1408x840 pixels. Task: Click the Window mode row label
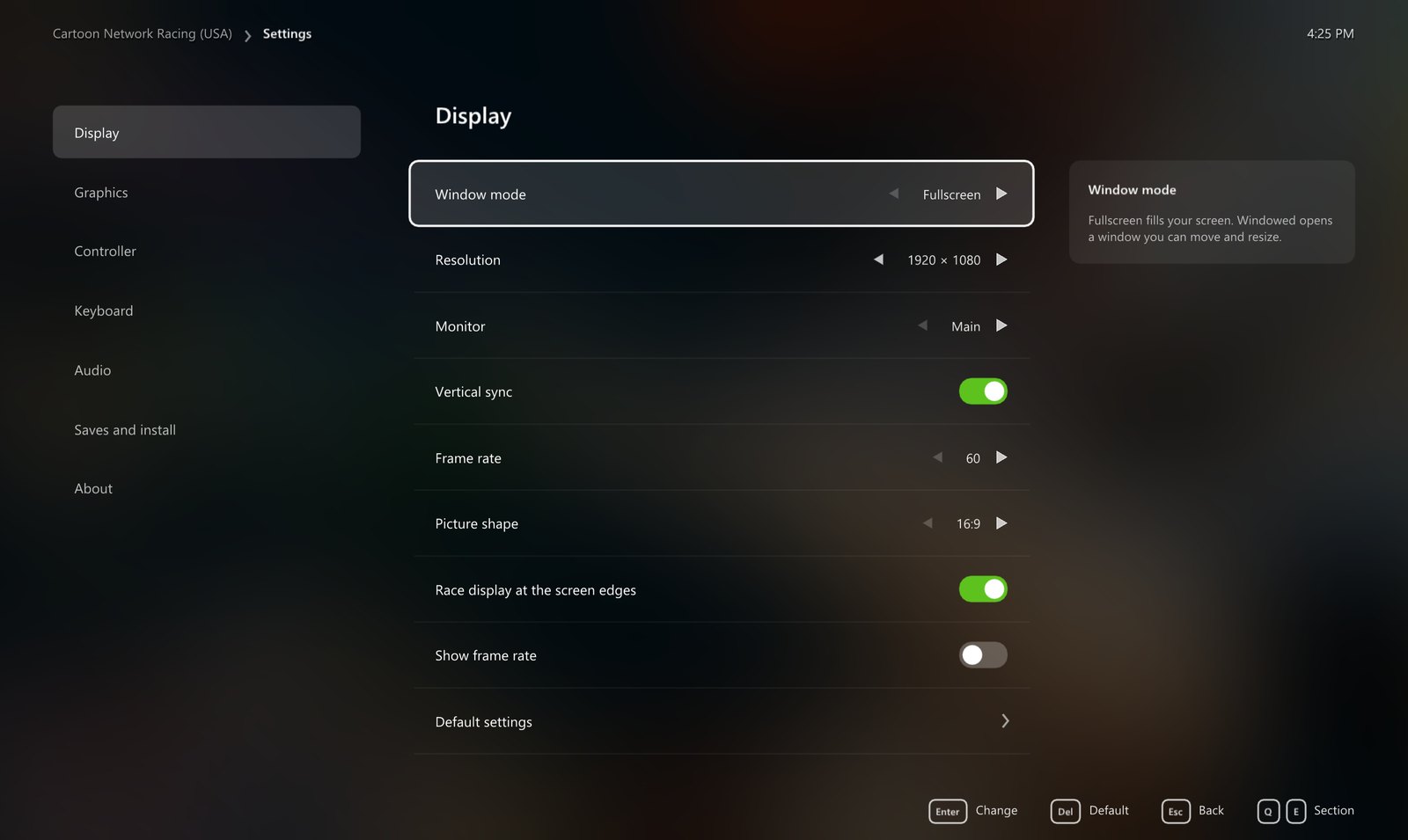480,194
